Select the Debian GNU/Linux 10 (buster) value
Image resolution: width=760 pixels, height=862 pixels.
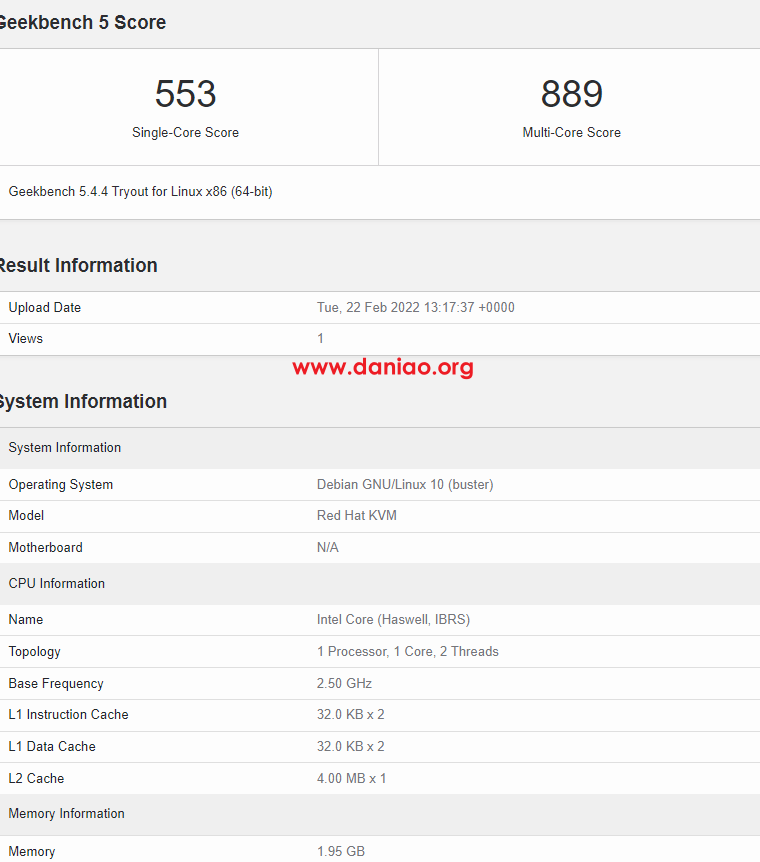coord(405,485)
